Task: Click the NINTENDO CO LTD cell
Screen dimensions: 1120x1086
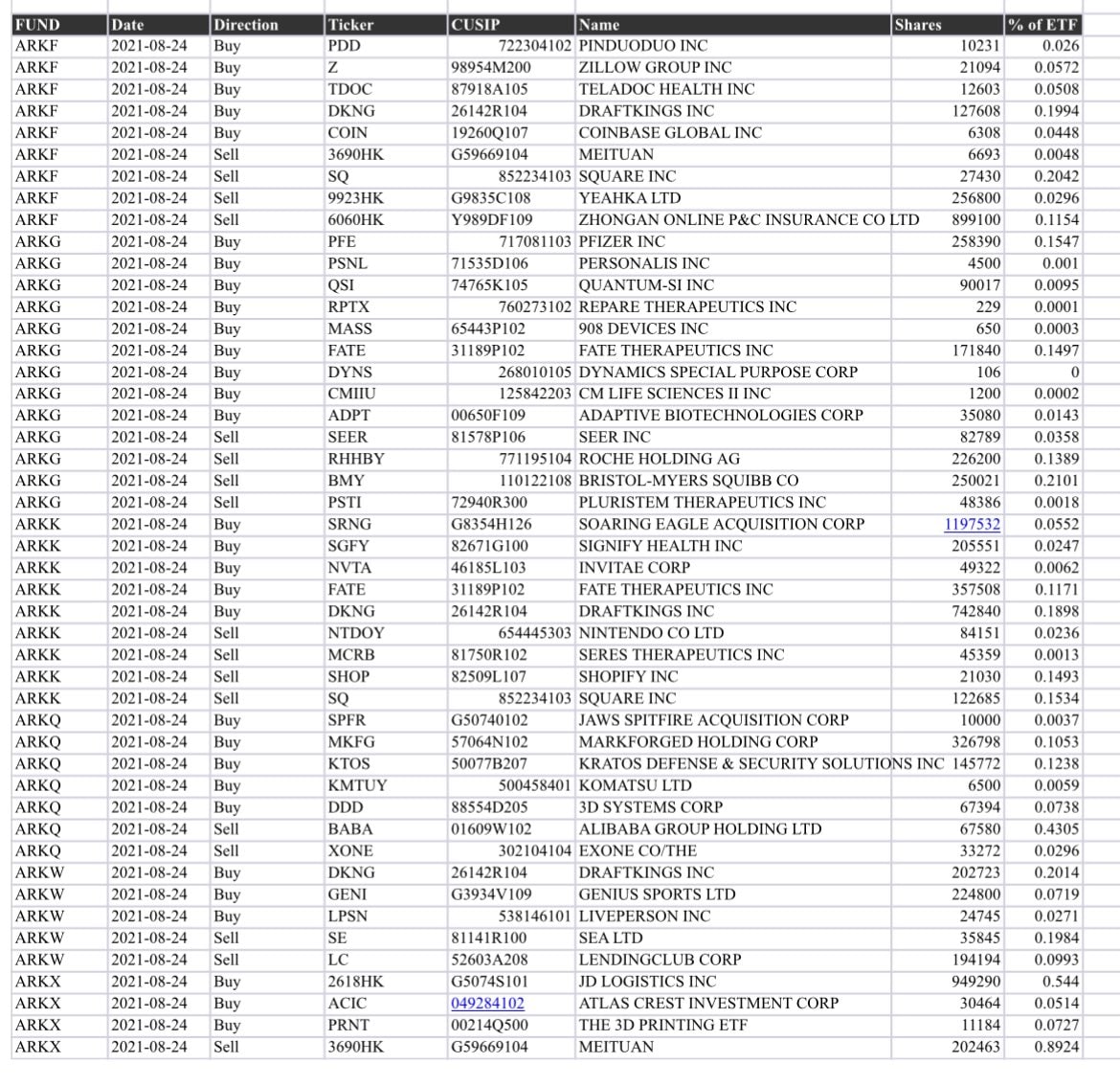Action: point(733,633)
